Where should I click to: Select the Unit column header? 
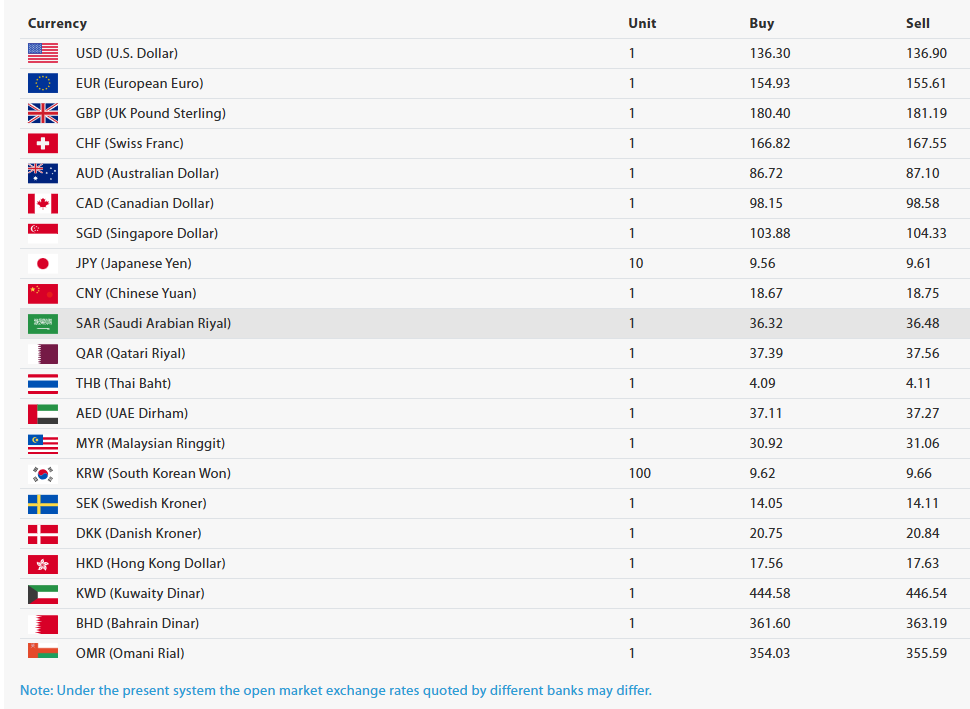pos(642,24)
